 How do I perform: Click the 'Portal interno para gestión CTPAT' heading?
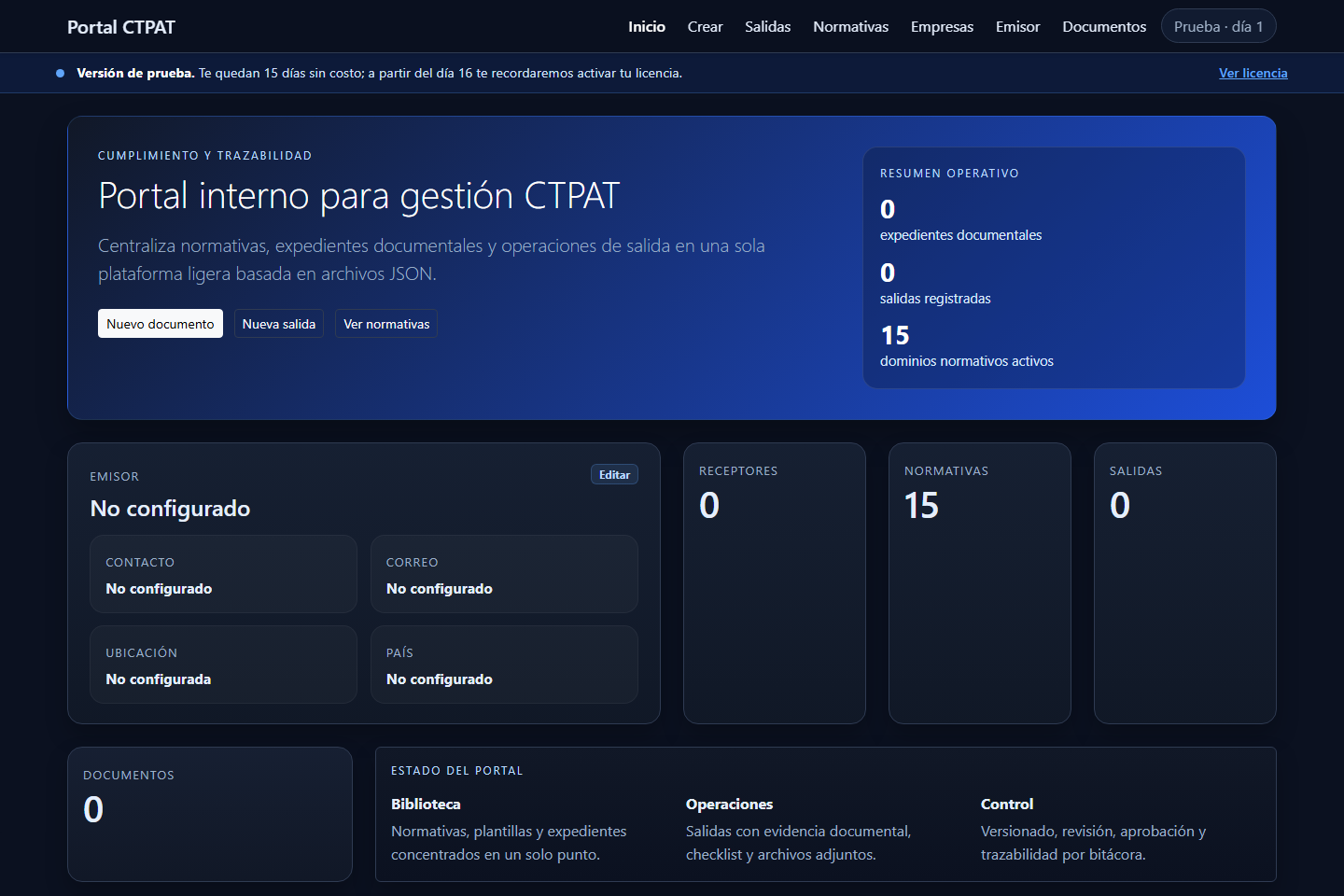(x=359, y=196)
